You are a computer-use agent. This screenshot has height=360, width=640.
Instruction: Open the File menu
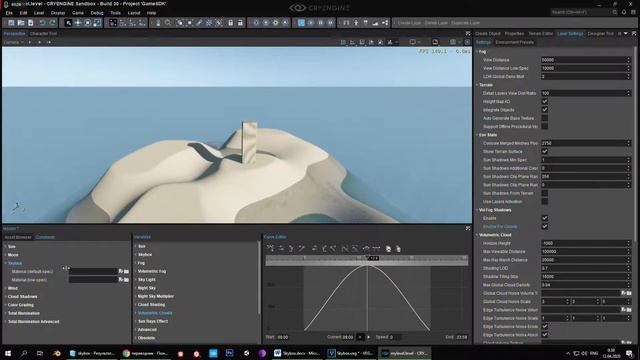pyautogui.click(x=9, y=13)
